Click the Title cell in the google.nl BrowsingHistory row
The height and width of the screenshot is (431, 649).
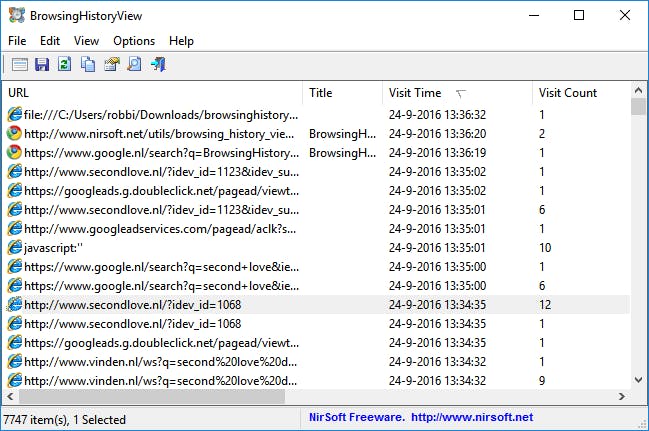342,153
